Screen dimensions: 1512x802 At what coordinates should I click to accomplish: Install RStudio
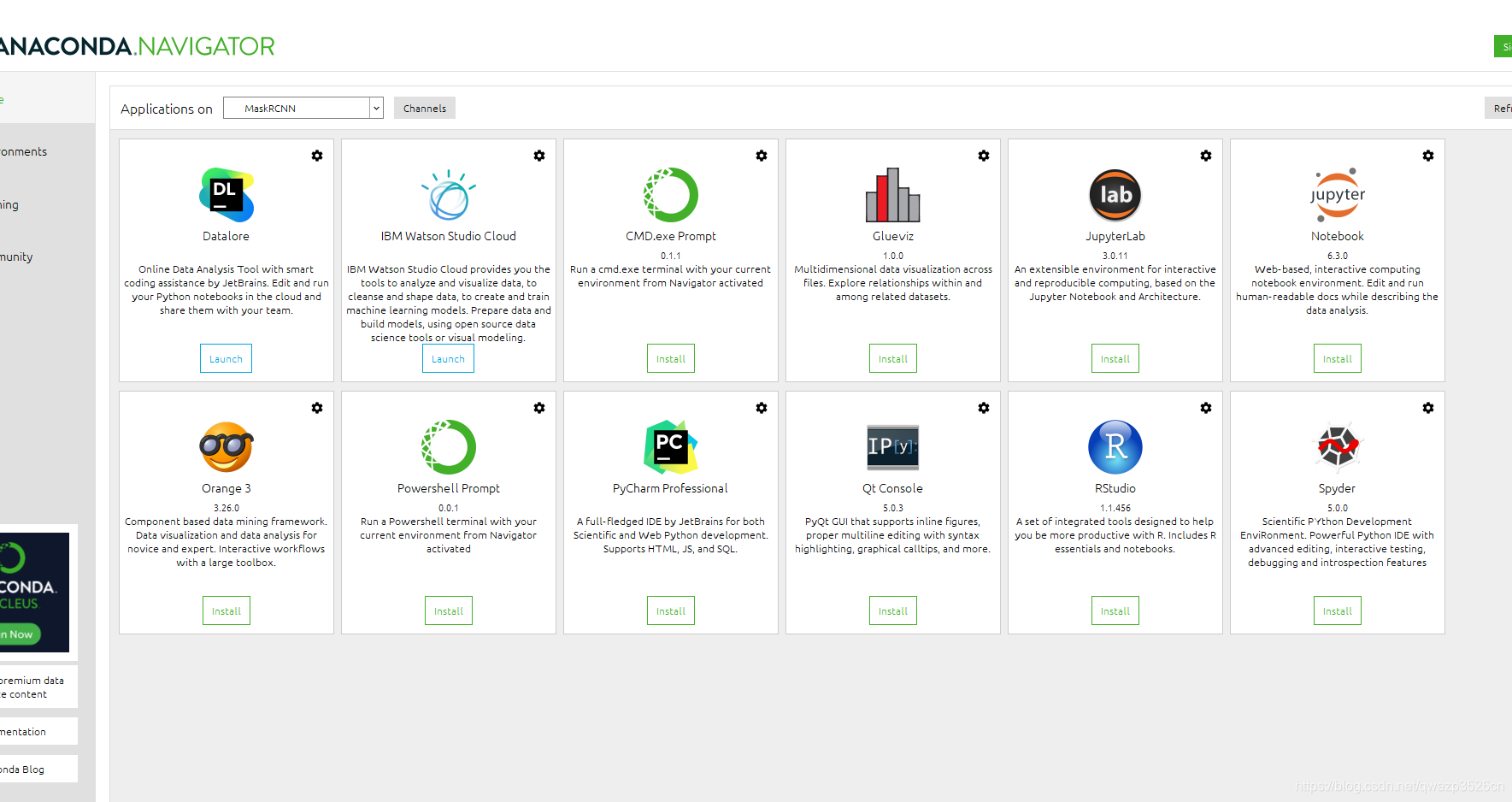[1115, 611]
